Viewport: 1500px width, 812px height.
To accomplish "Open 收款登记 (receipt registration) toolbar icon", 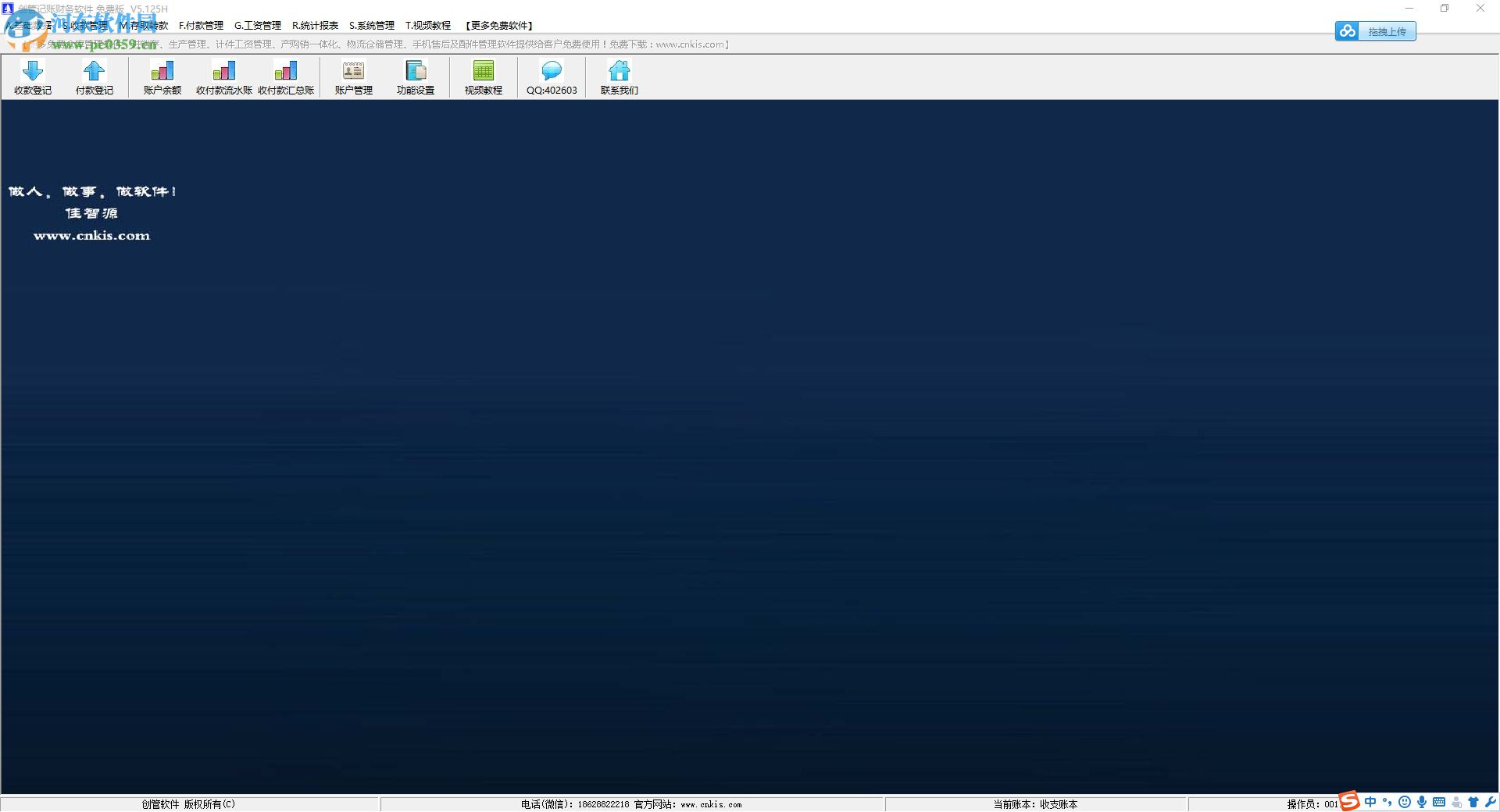I will (x=33, y=77).
